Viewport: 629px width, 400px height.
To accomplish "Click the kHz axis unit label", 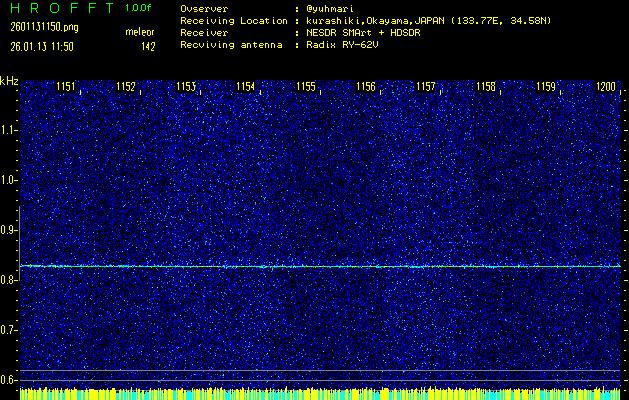I will 9,80.
